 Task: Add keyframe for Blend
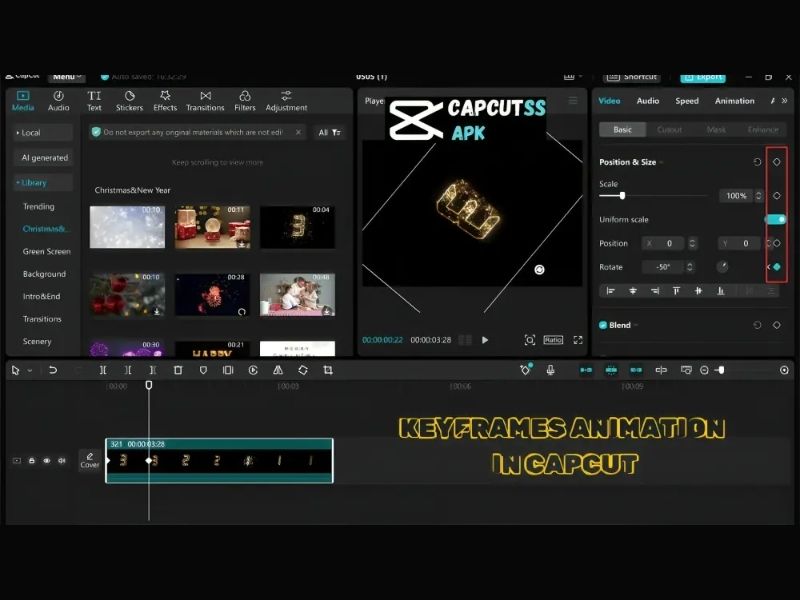pos(777,325)
